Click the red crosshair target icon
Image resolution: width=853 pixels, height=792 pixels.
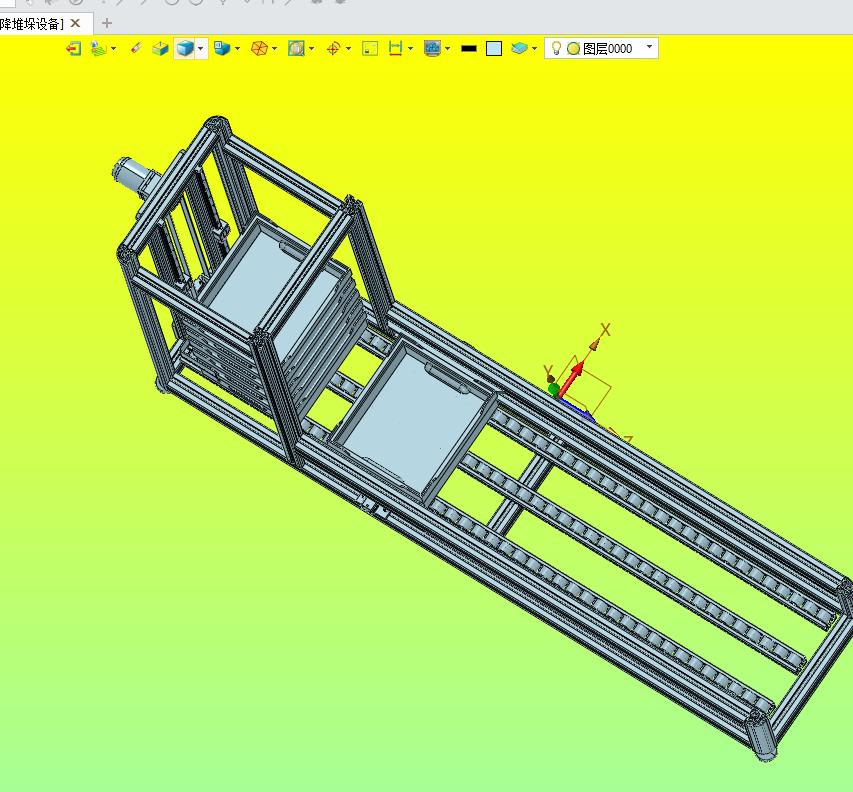point(333,48)
